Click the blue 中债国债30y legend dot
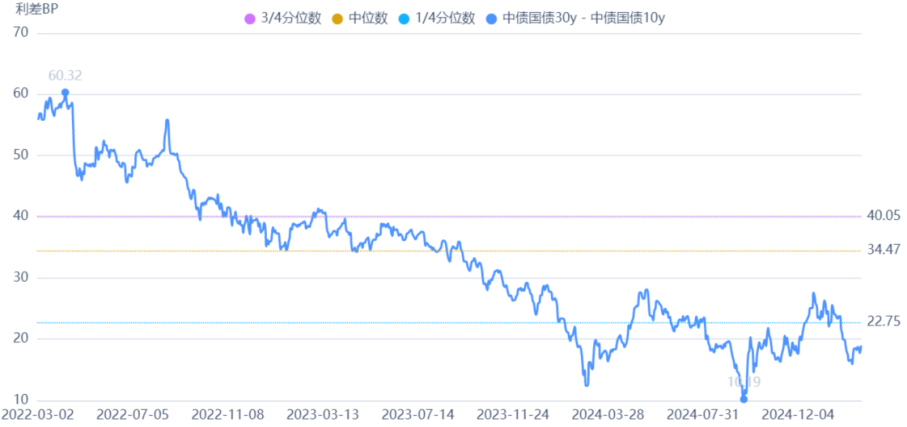Viewport: 907px width, 427px height. tap(489, 19)
